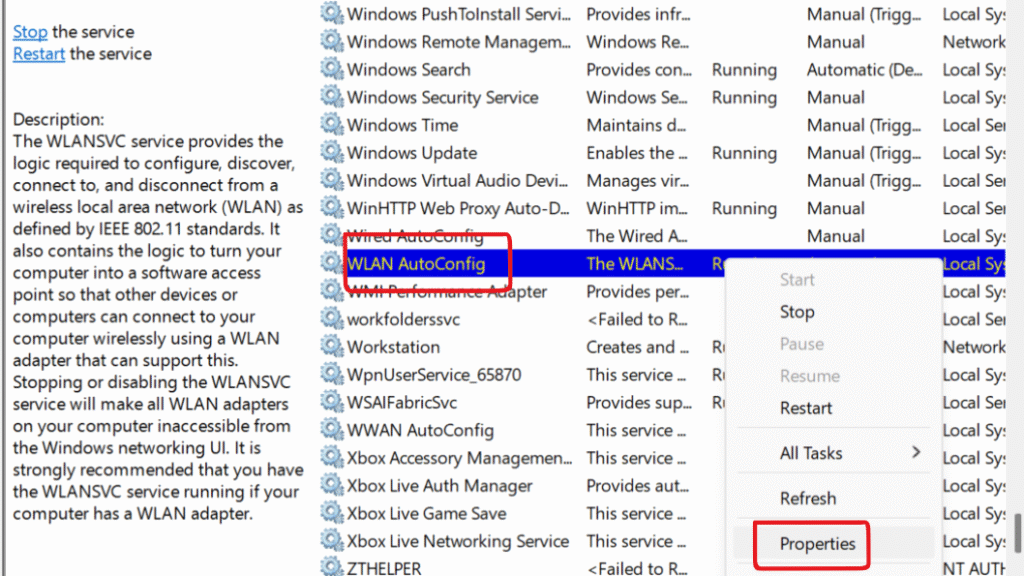This screenshot has width=1024, height=576.
Task: Click the Windows Virtual Audio Device gear icon
Action: click(x=332, y=180)
